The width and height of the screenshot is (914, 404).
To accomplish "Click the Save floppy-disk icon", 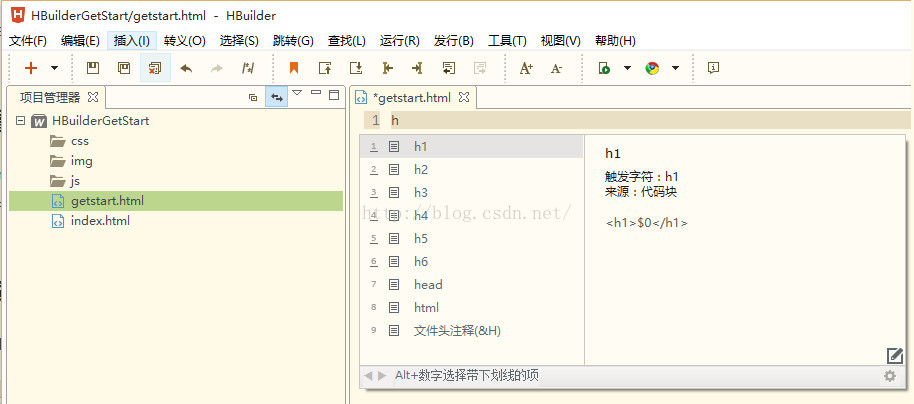I will pyautogui.click(x=93, y=68).
